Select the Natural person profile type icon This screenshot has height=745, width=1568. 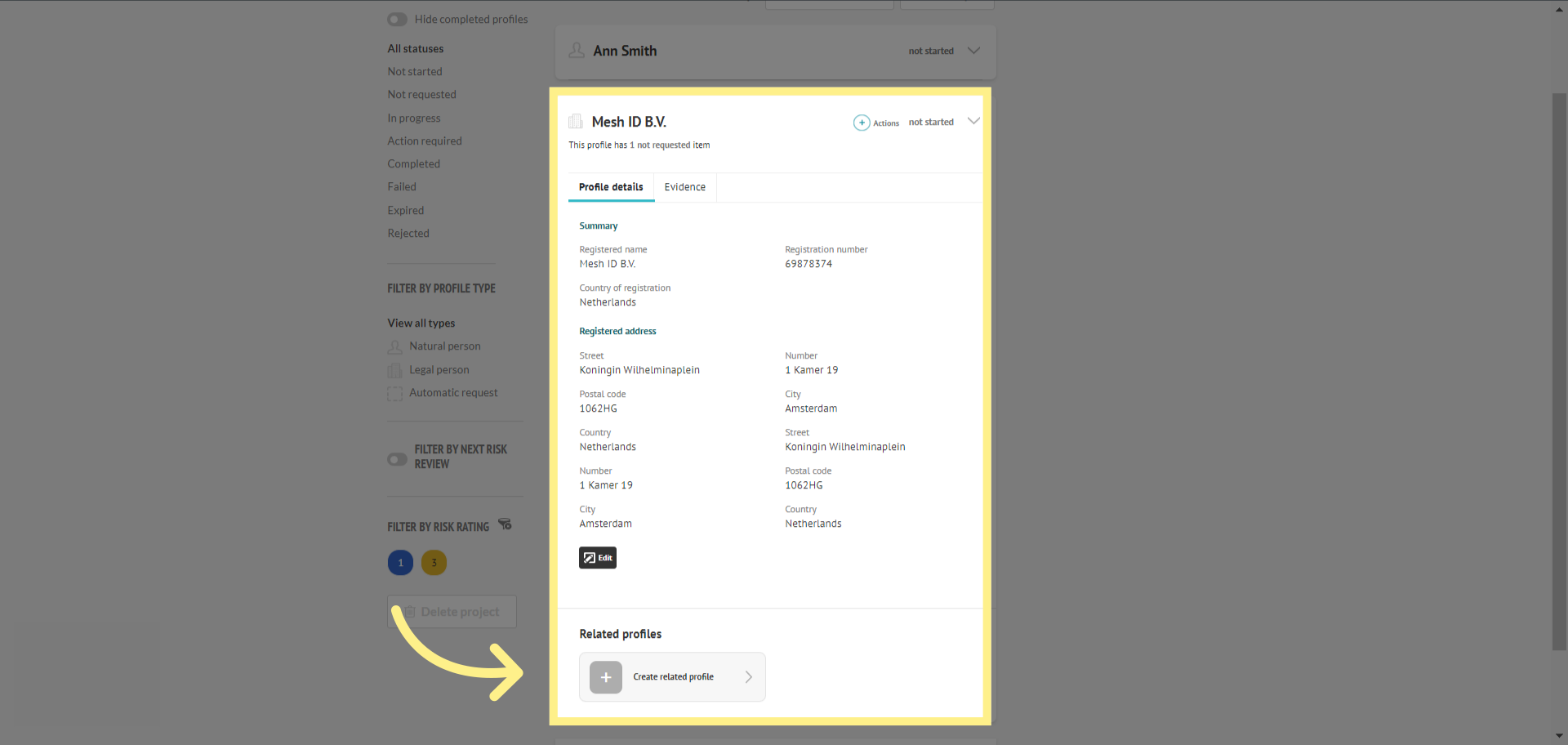[395, 346]
